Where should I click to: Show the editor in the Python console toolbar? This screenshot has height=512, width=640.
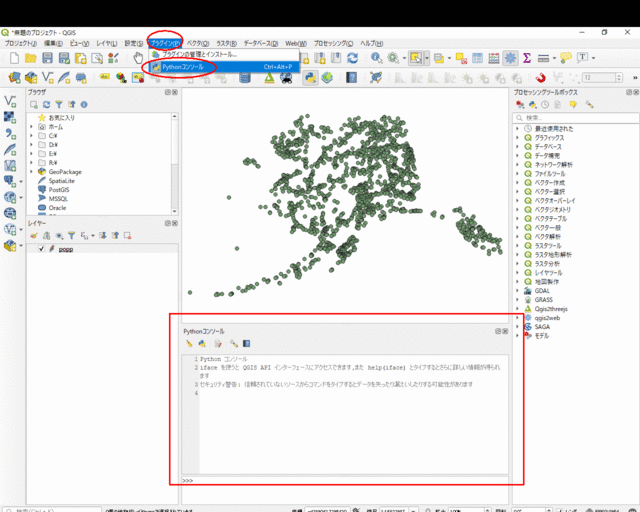[x=218, y=343]
